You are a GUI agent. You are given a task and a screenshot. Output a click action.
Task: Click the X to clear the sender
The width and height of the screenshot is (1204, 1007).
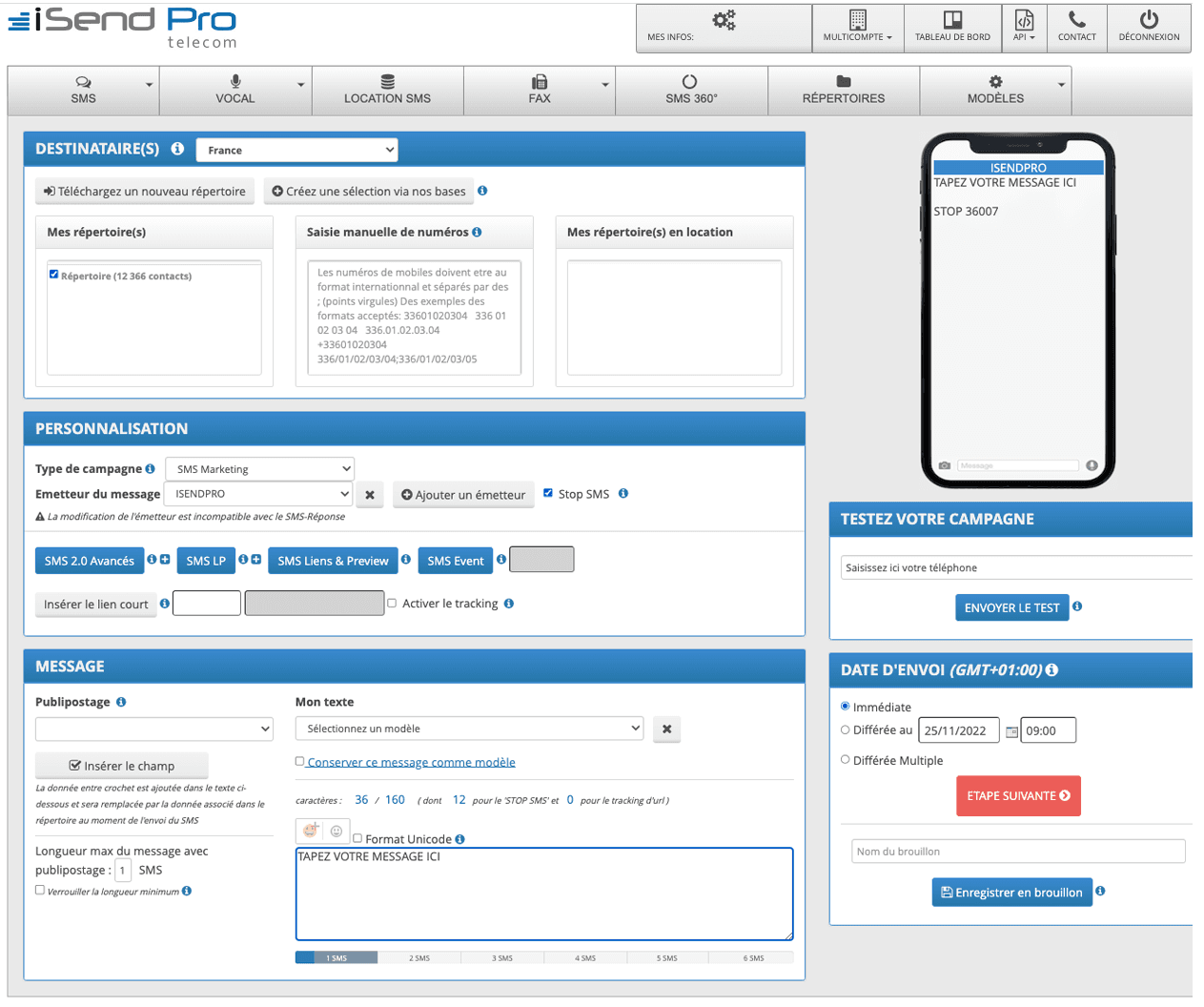[x=370, y=495]
